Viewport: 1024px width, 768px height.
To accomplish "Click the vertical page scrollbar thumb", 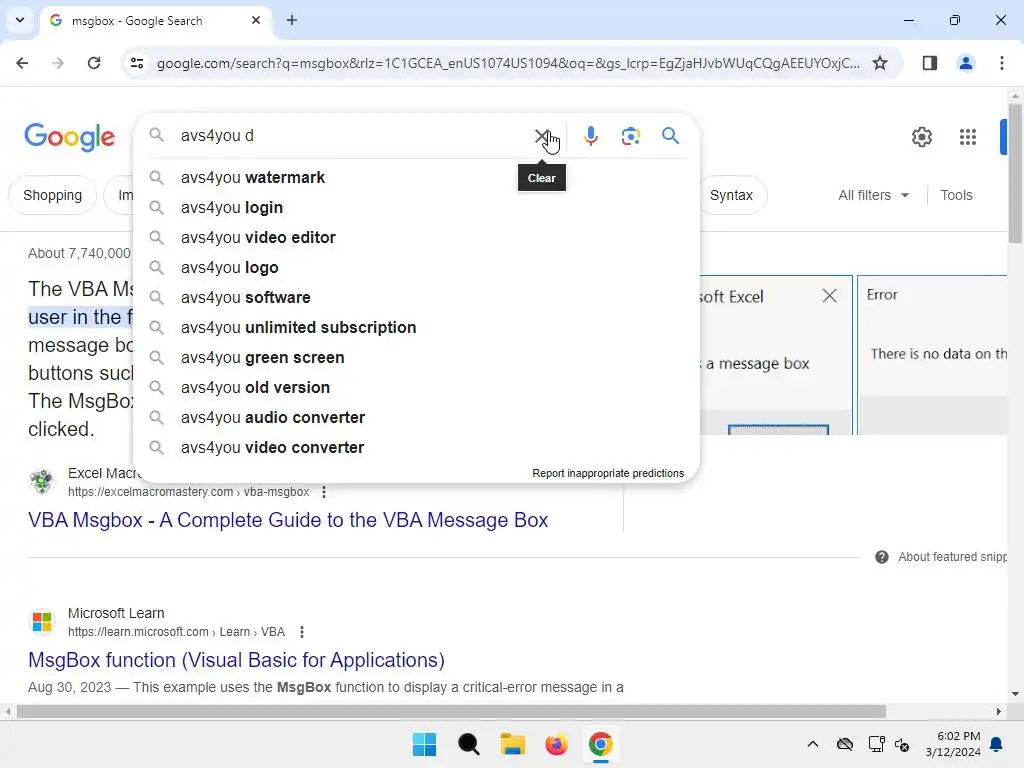I will tap(1015, 173).
